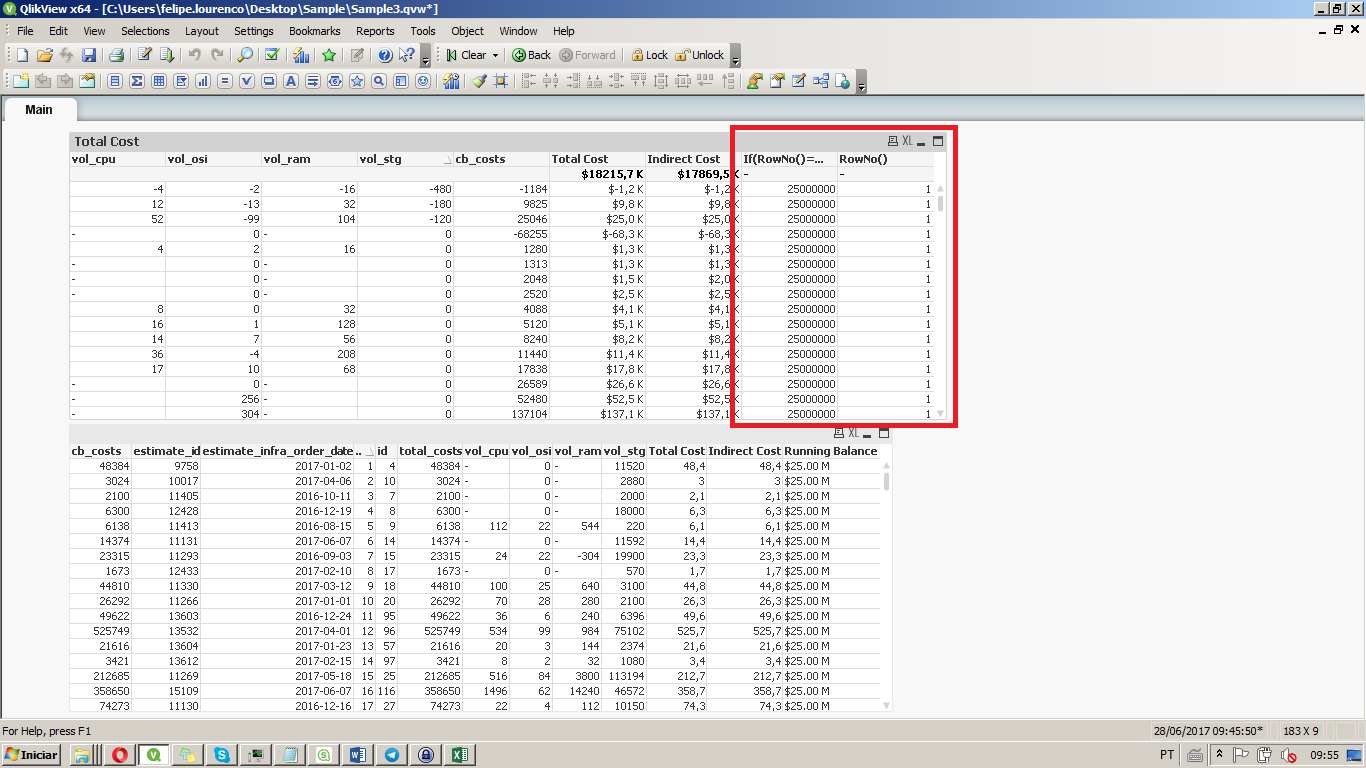Open the Layout menu

click(x=202, y=31)
